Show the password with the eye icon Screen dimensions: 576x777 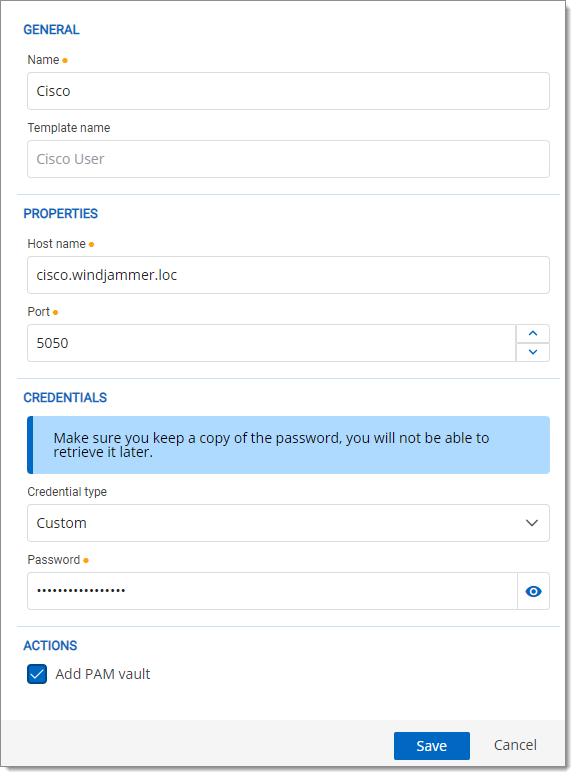pos(533,591)
